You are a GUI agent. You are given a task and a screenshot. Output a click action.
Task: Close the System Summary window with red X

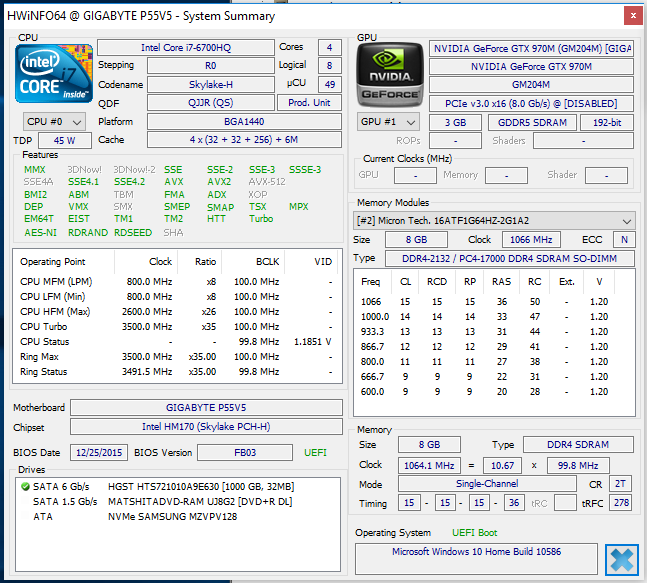click(633, 16)
